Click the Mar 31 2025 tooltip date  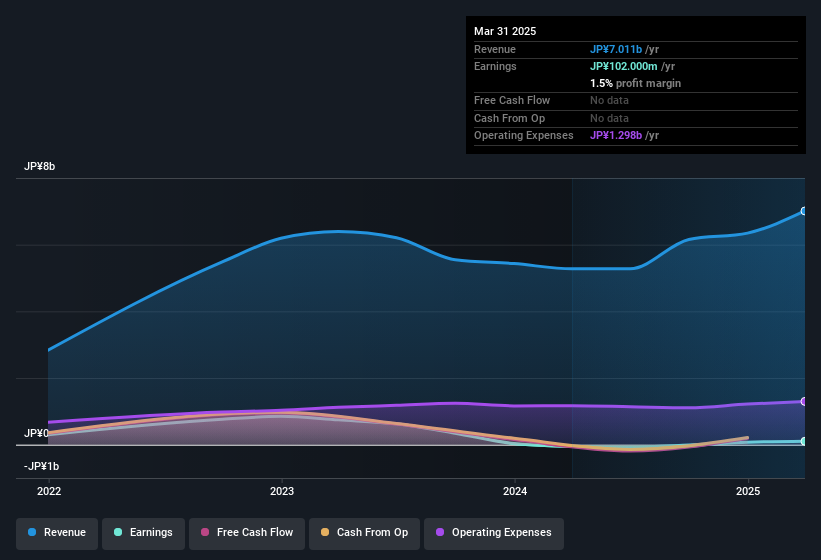coord(505,31)
